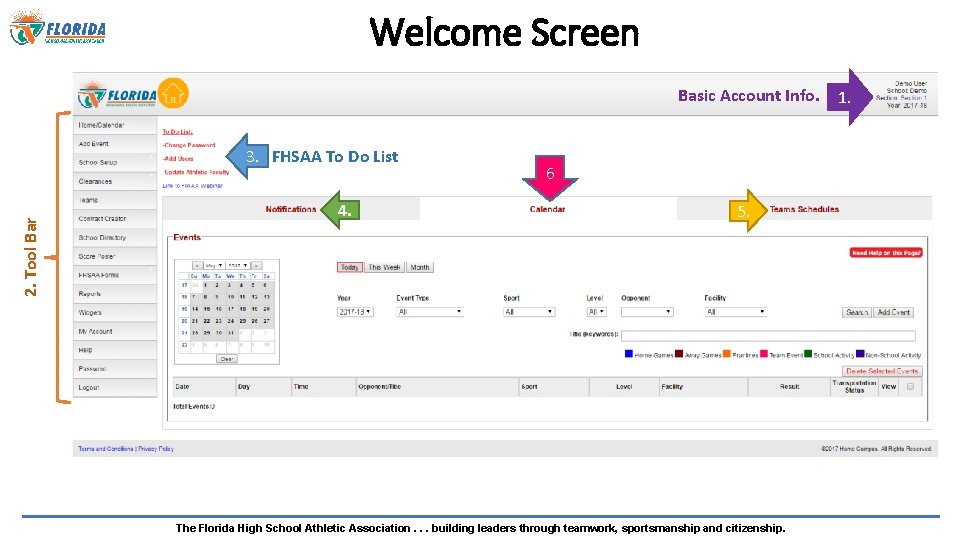The image size is (960, 540).
Task: Open the Level dropdown
Action: pyautogui.click(x=596, y=312)
